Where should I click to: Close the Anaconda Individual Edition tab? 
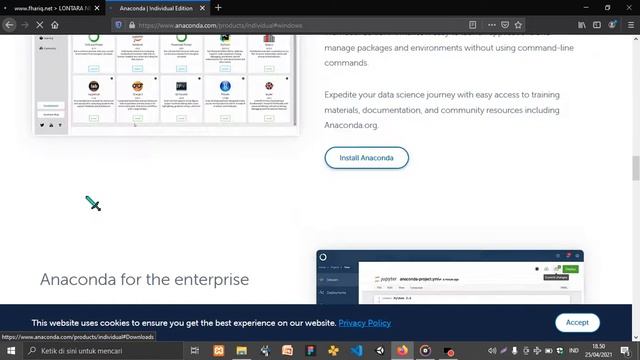pyautogui.click(x=202, y=8)
